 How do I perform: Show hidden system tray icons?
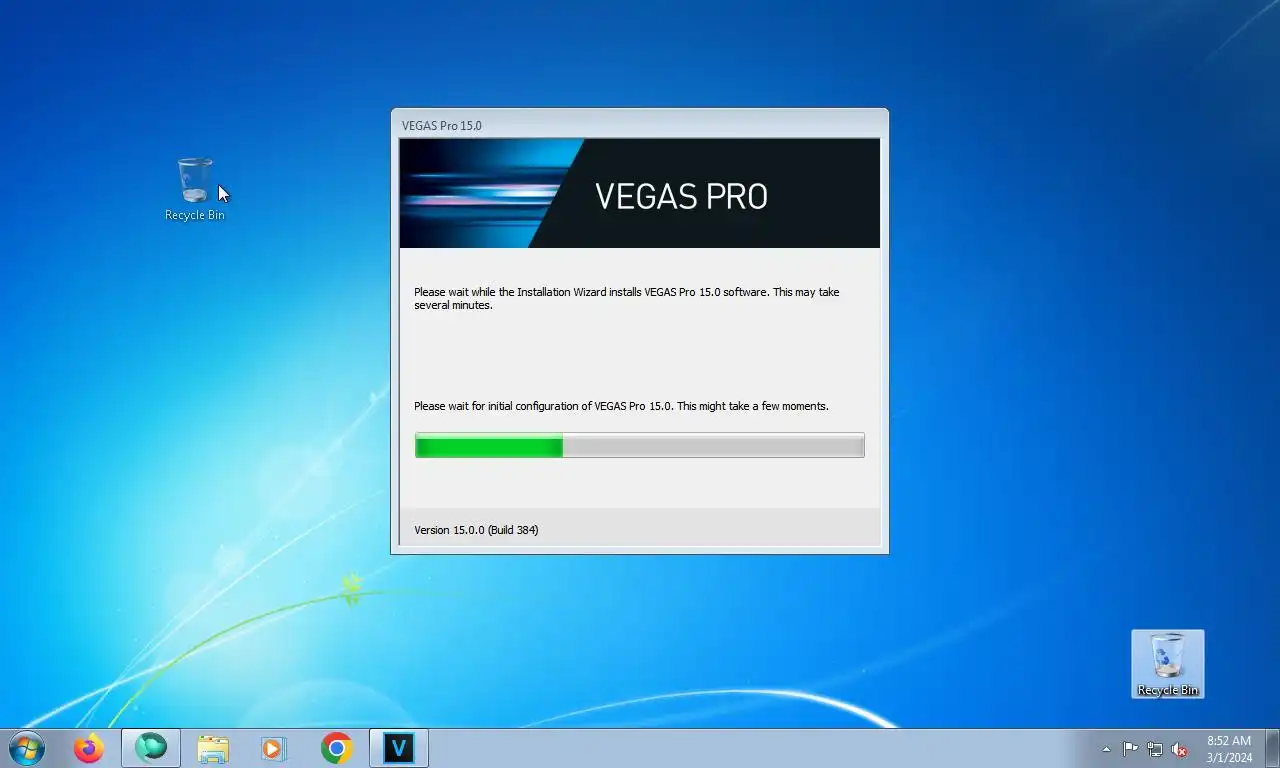click(1106, 749)
